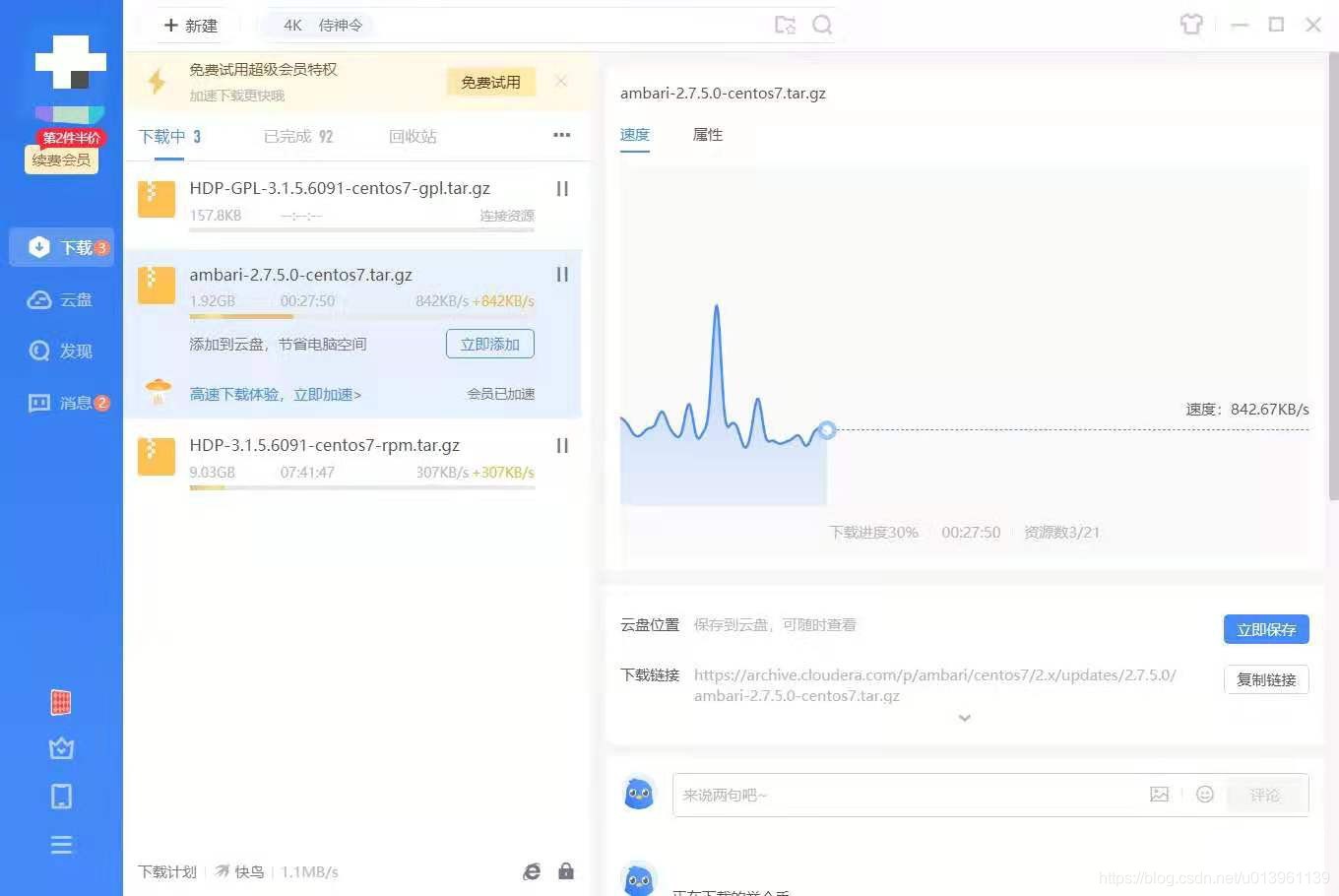Click the 免费试用 button
Image resolution: width=1339 pixels, height=896 pixels.
[x=490, y=82]
